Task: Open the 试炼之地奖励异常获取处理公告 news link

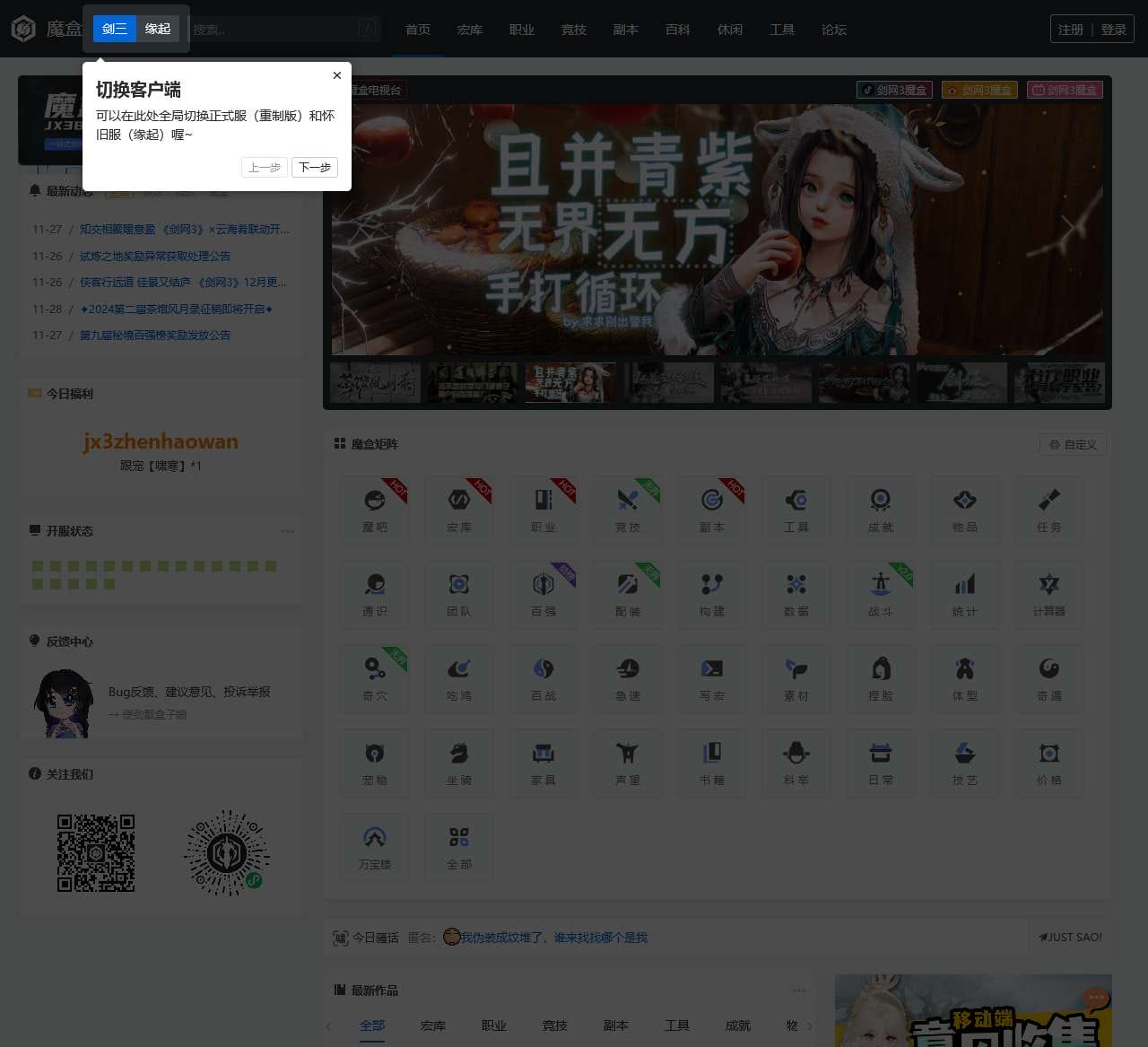Action: click(155, 256)
